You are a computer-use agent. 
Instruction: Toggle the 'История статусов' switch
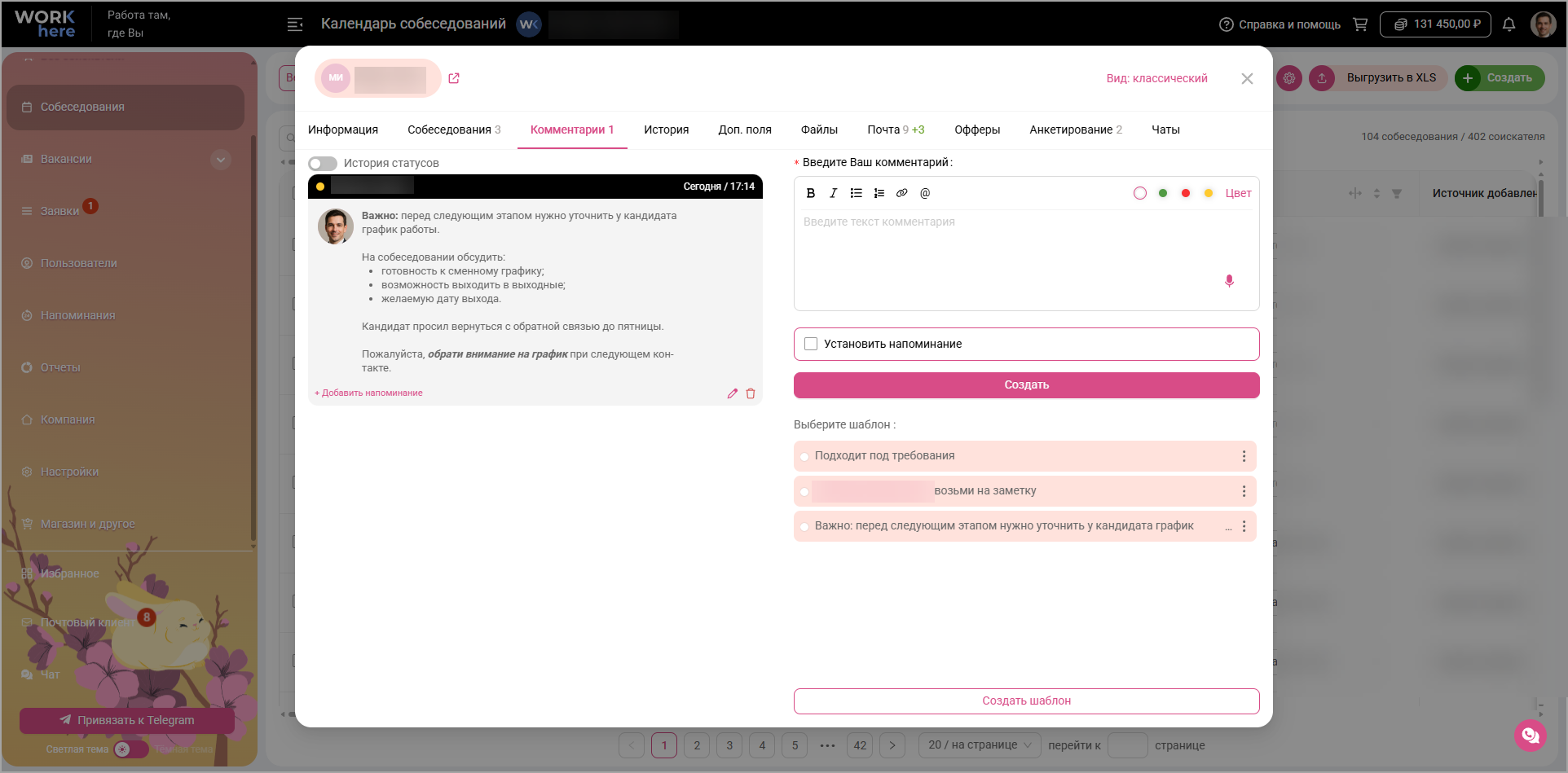tap(323, 164)
